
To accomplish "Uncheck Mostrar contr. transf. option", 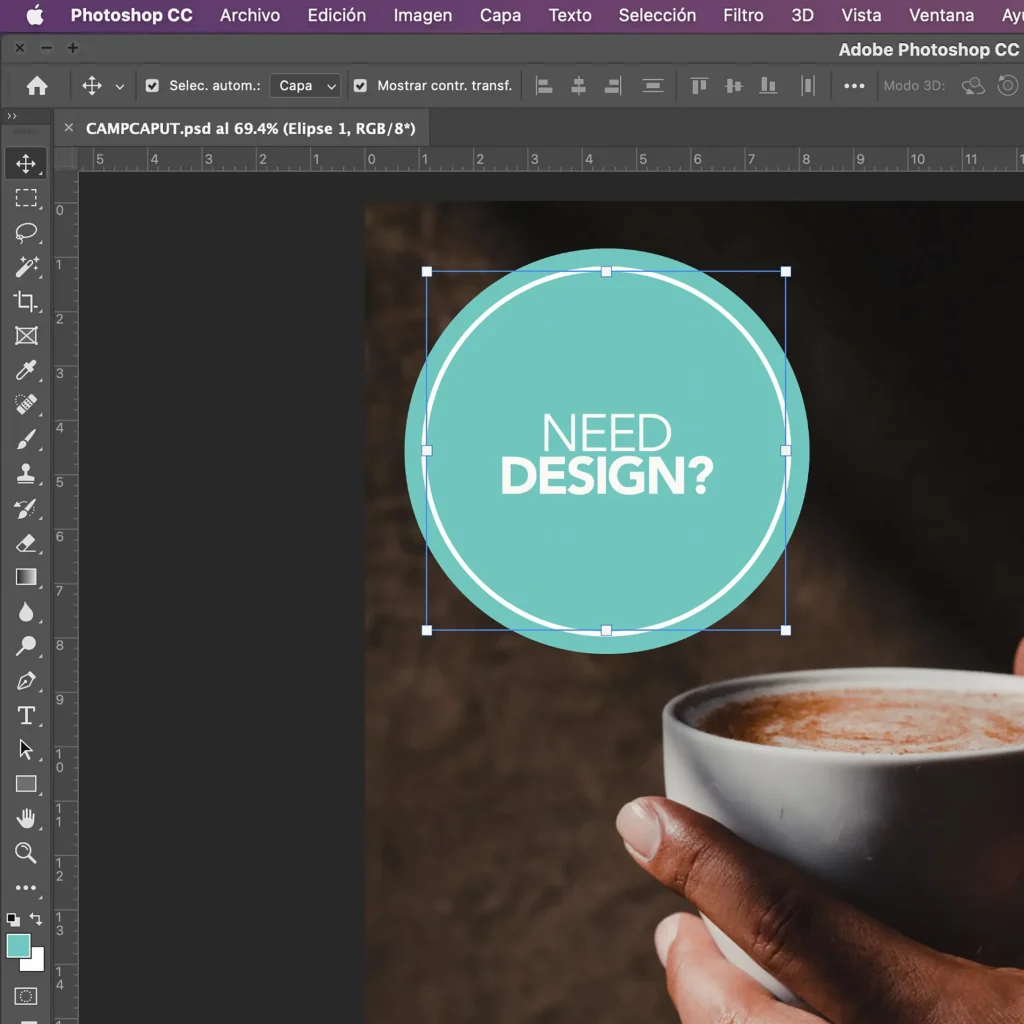I will coord(360,86).
